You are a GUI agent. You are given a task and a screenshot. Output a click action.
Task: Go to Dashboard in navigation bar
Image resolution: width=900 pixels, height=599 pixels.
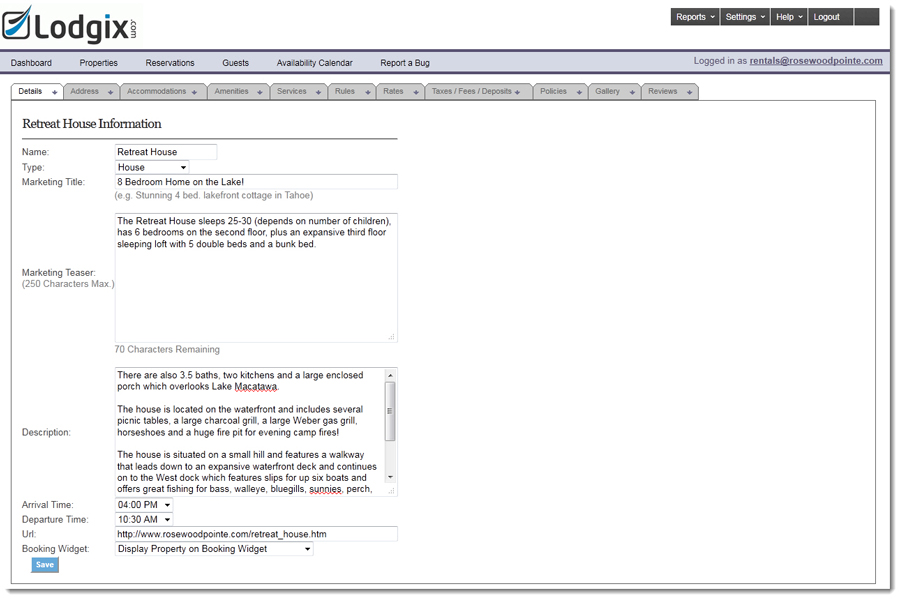pos(31,63)
